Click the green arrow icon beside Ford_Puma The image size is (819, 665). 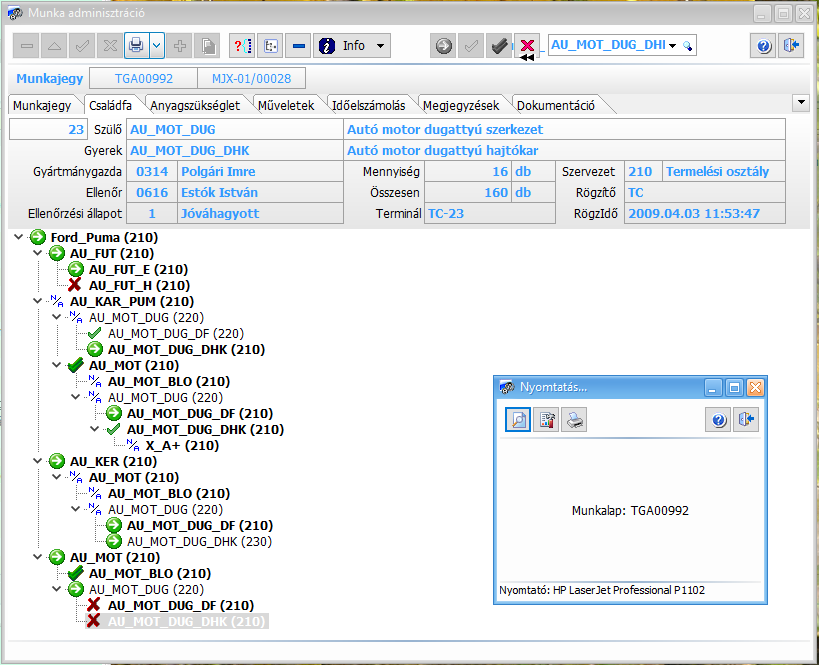tap(38, 237)
